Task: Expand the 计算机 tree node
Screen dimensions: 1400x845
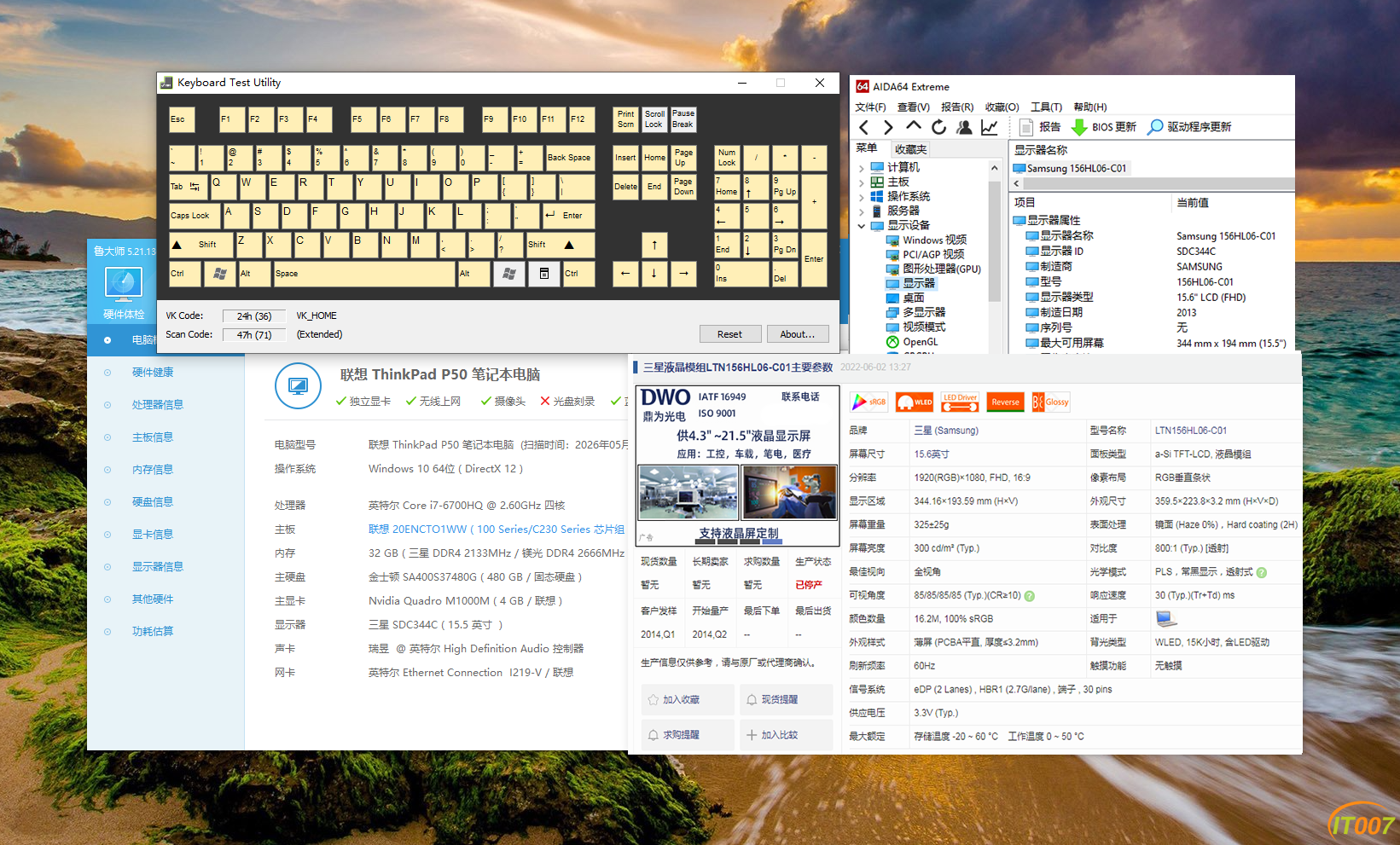Action: pyautogui.click(x=861, y=168)
